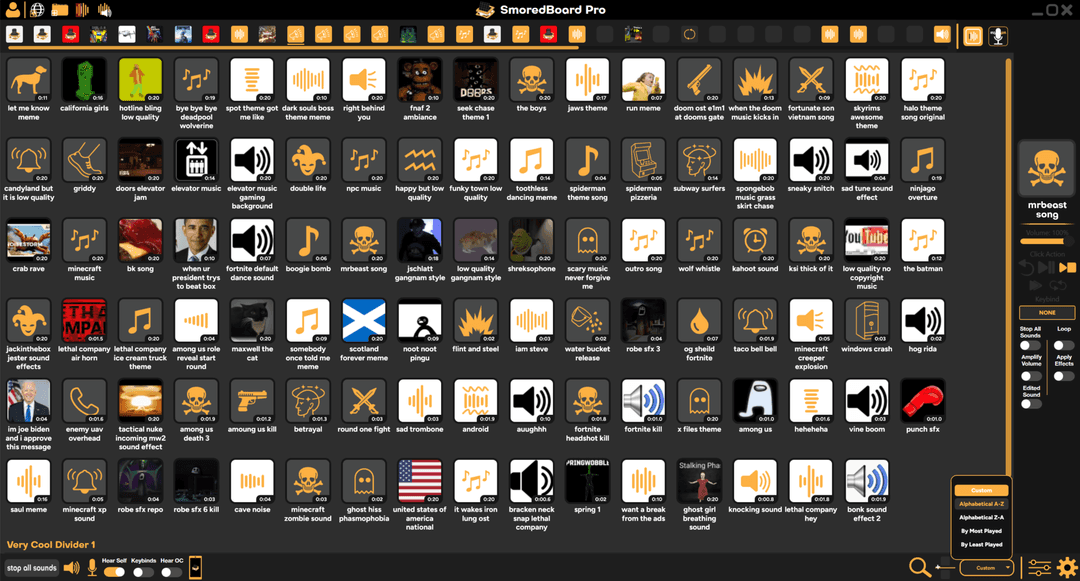Viewport: 1080px width, 581px height.
Task: Play 'spiderman pizzeria' arcade machine sound
Action: coord(643,160)
